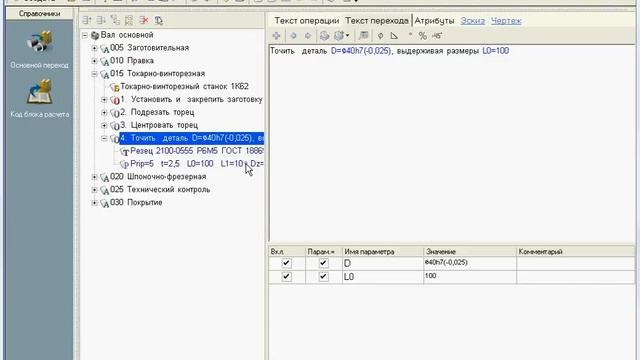Click the move item up tree toolbar icon
The width and height of the screenshot is (640, 360).
[x=87, y=20]
